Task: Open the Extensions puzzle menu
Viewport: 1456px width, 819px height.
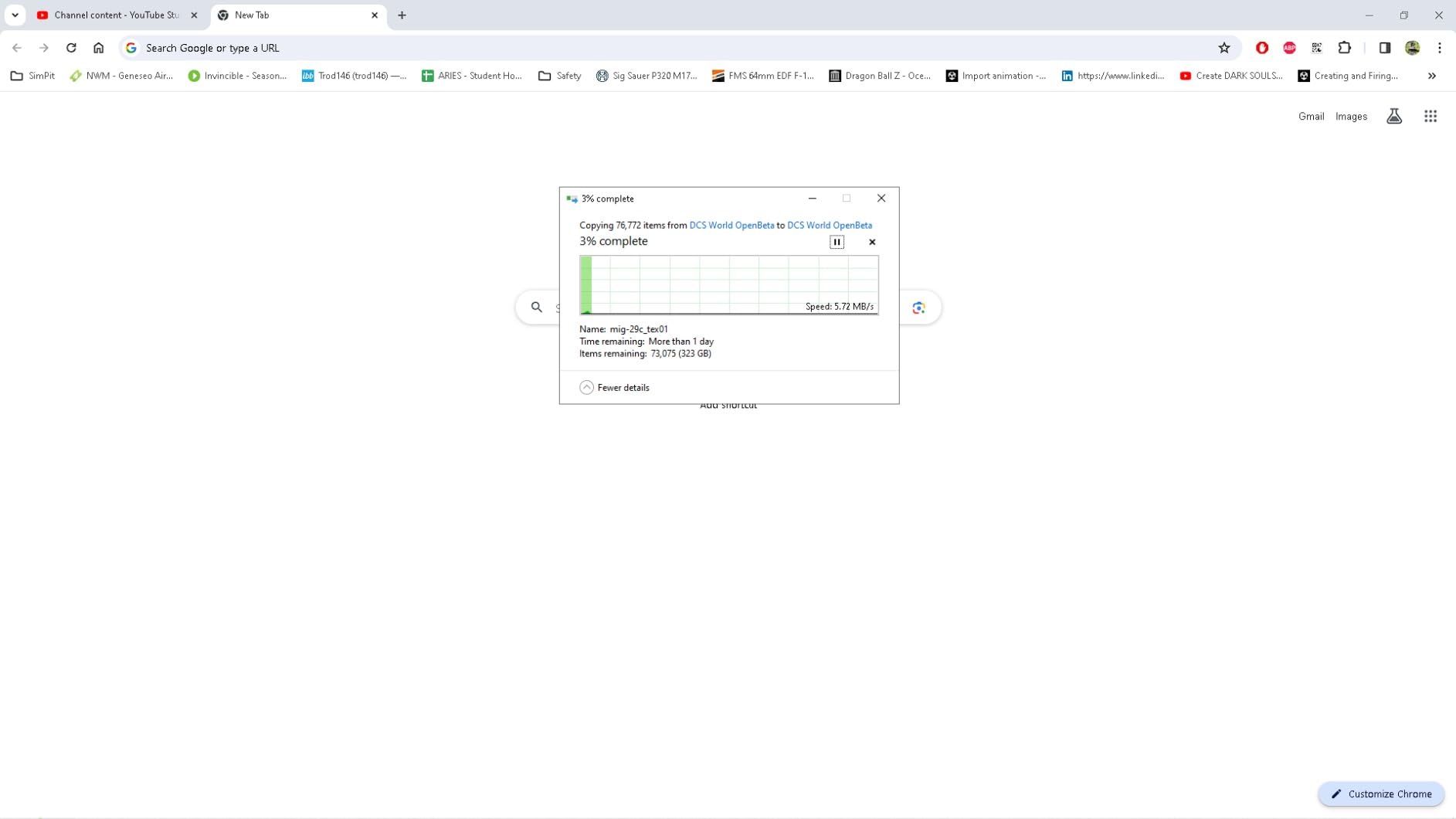Action: (1345, 48)
